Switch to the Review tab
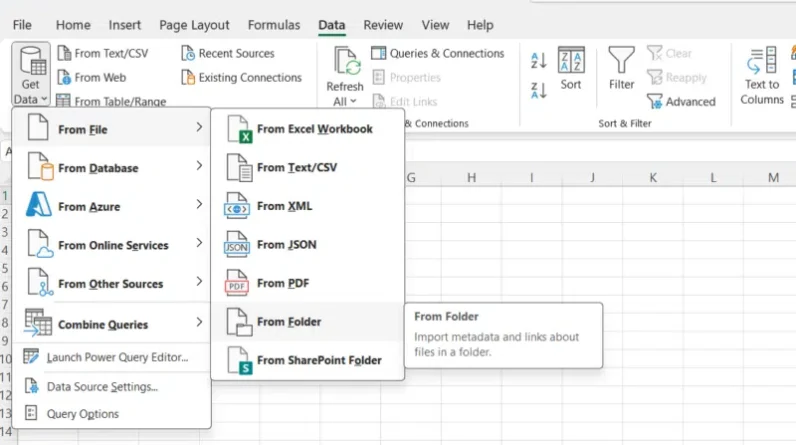 pos(383,25)
